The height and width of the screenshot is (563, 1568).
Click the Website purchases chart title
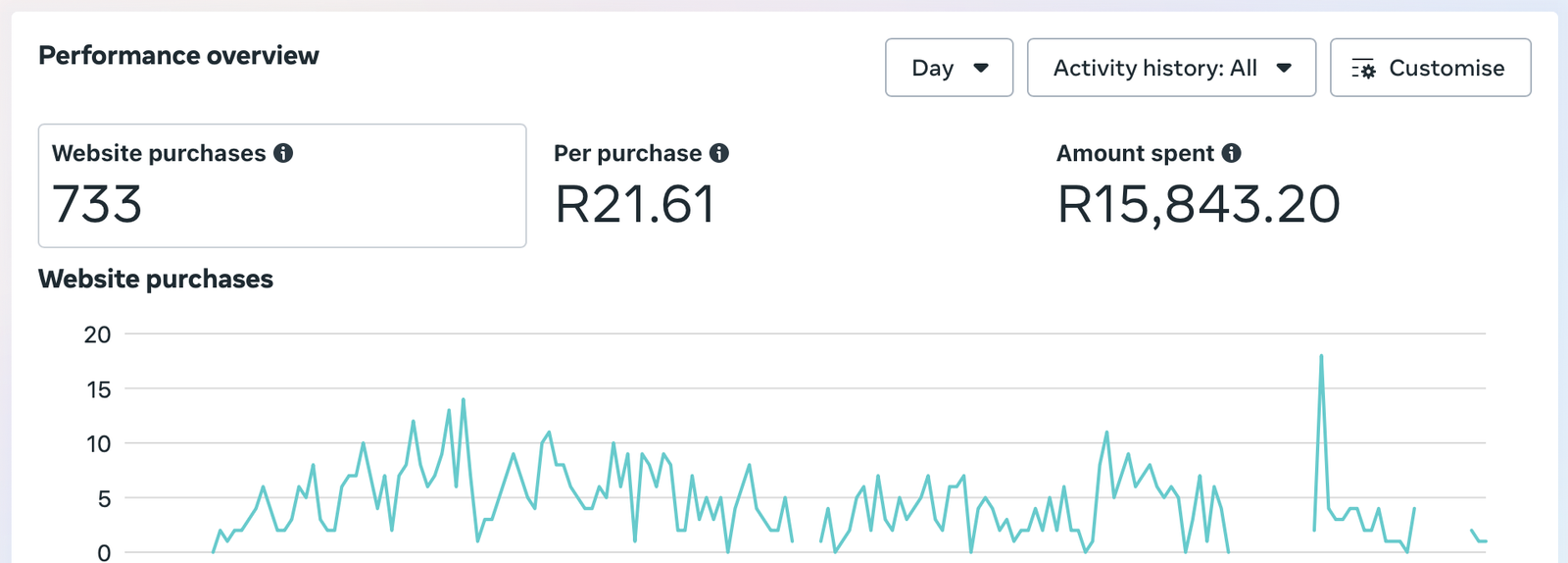[x=156, y=280]
